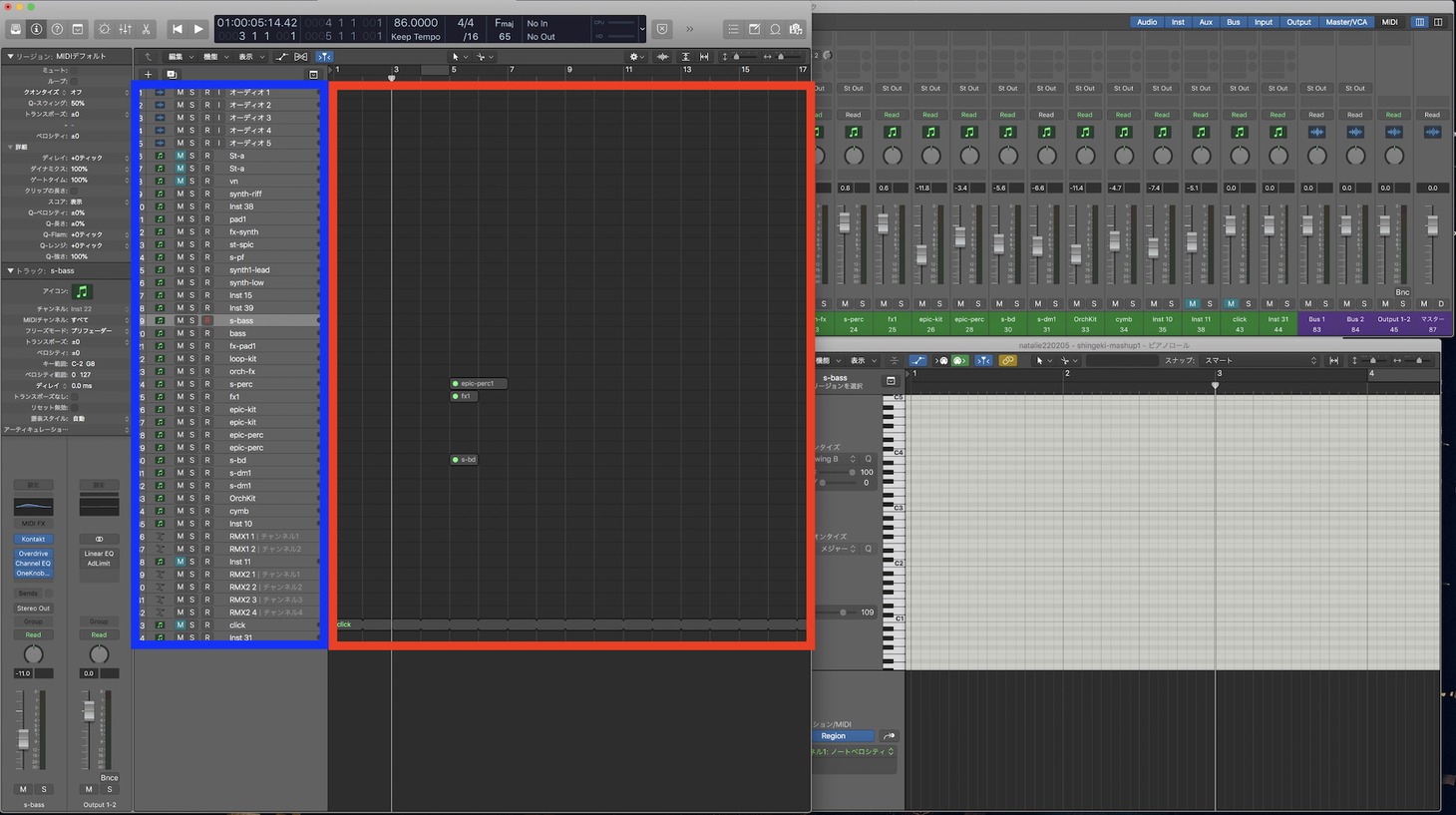Open the Mixer from the toolbar
The image size is (1456, 815).
tap(125, 29)
